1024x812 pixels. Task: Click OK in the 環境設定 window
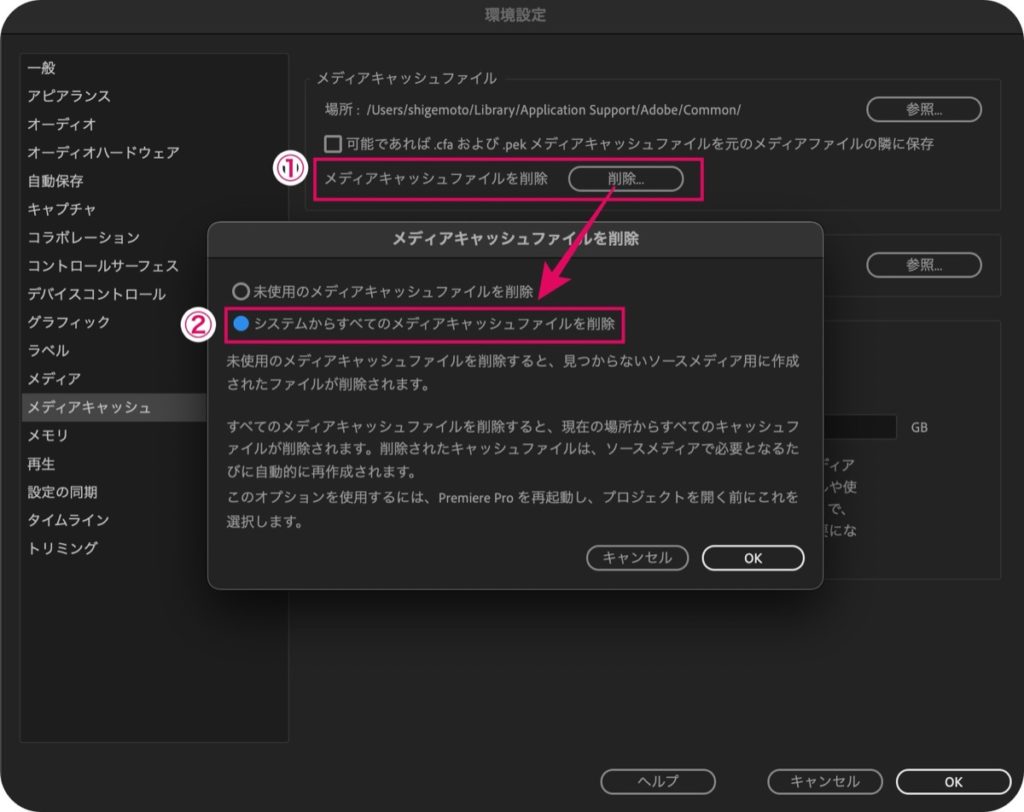tap(953, 781)
